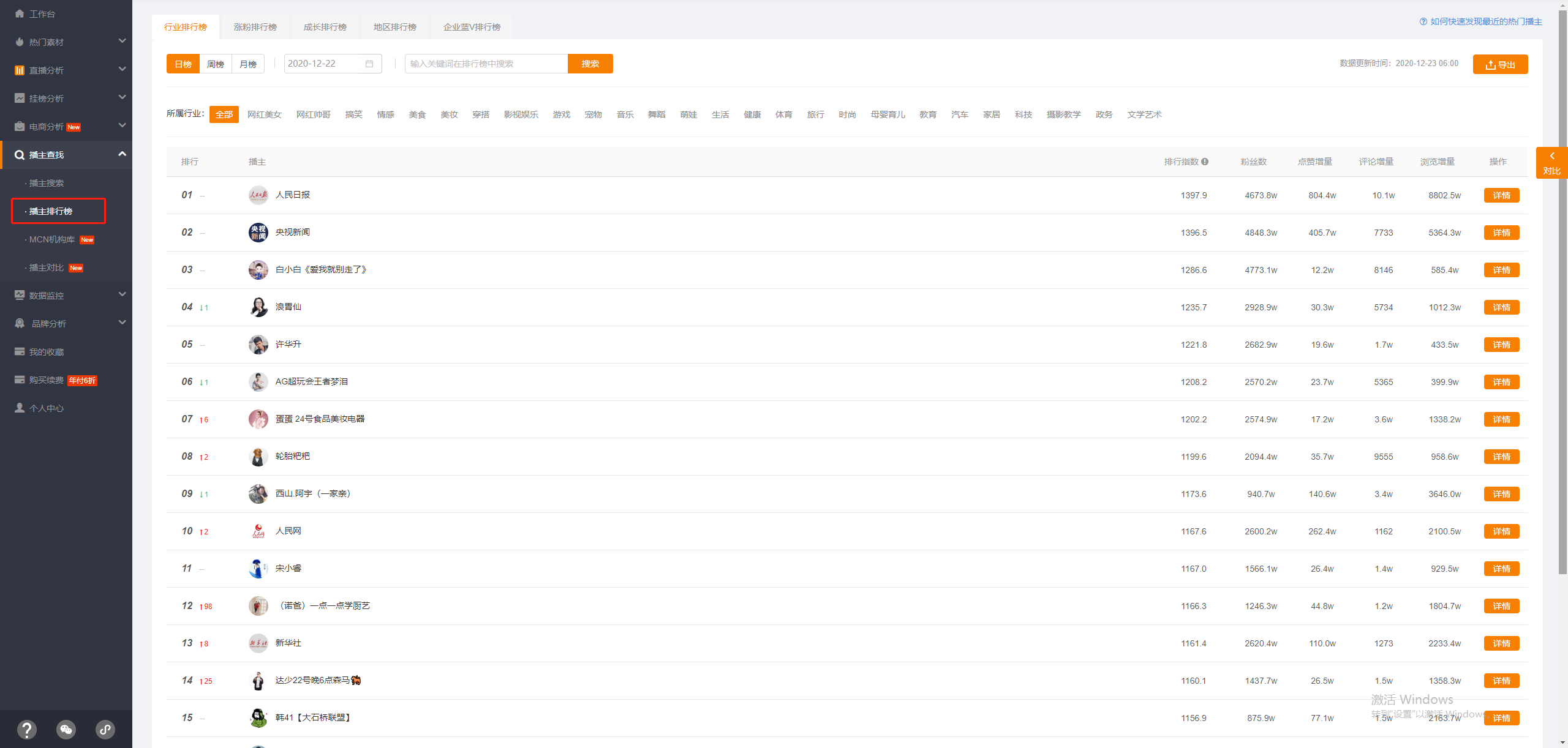Viewport: 1568px width, 748px height.
Task: Open 央视新闻 avatar thumbnail
Action: (258, 233)
